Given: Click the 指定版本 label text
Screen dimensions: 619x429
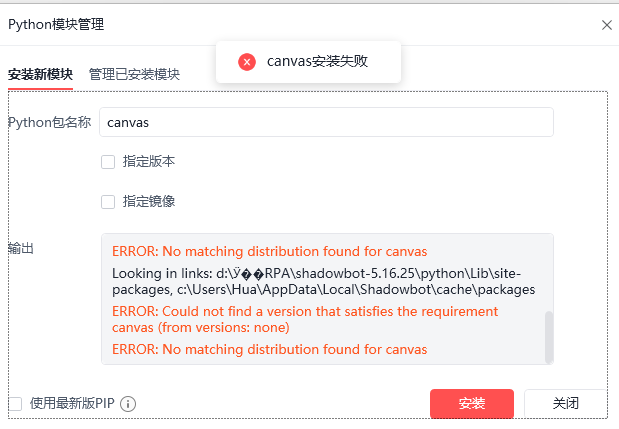Looking at the screenshot, I should [148, 161].
